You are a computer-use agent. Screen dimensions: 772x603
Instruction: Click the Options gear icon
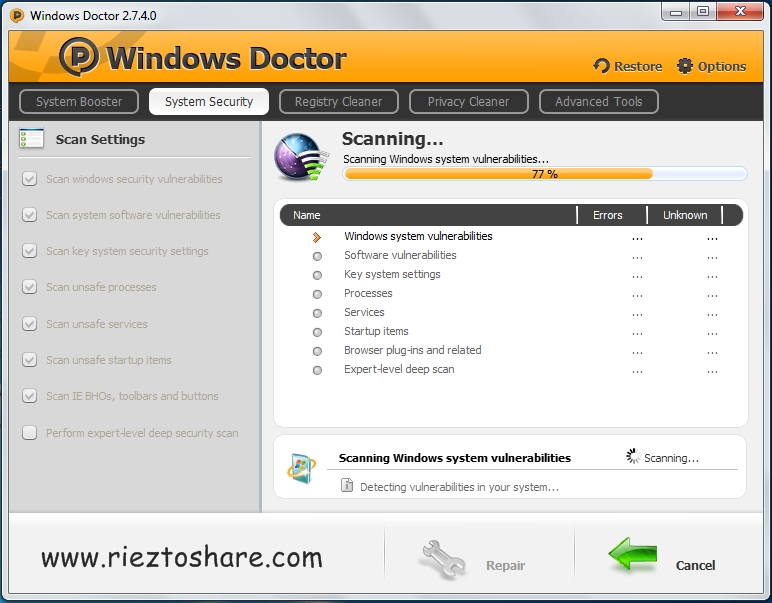tap(684, 66)
